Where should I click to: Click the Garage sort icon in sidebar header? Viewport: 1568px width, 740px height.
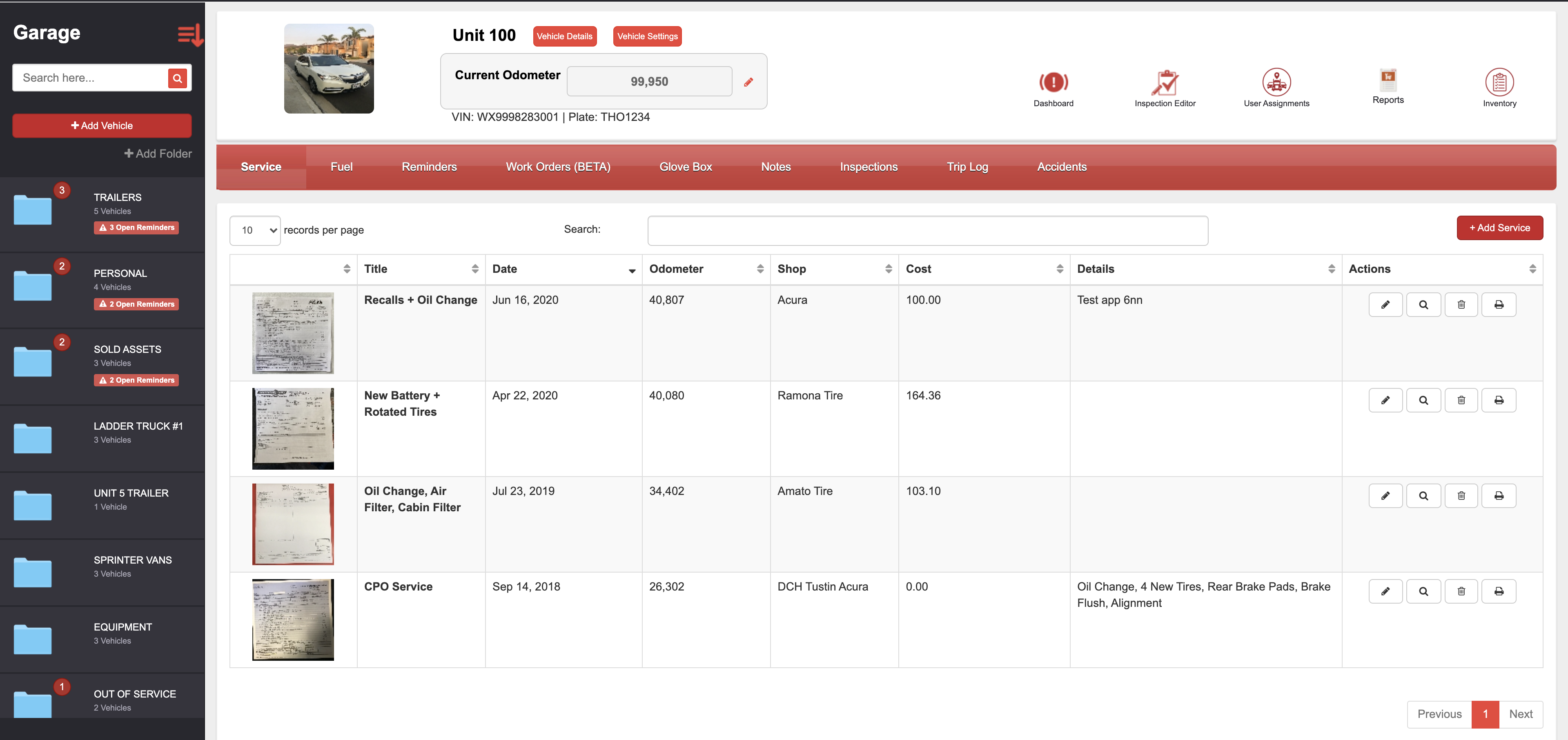point(190,35)
